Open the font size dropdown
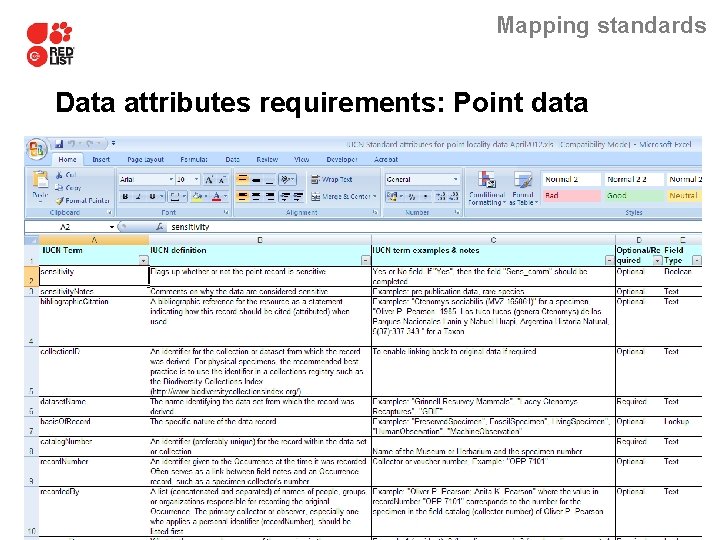The image size is (720, 540). point(196,180)
